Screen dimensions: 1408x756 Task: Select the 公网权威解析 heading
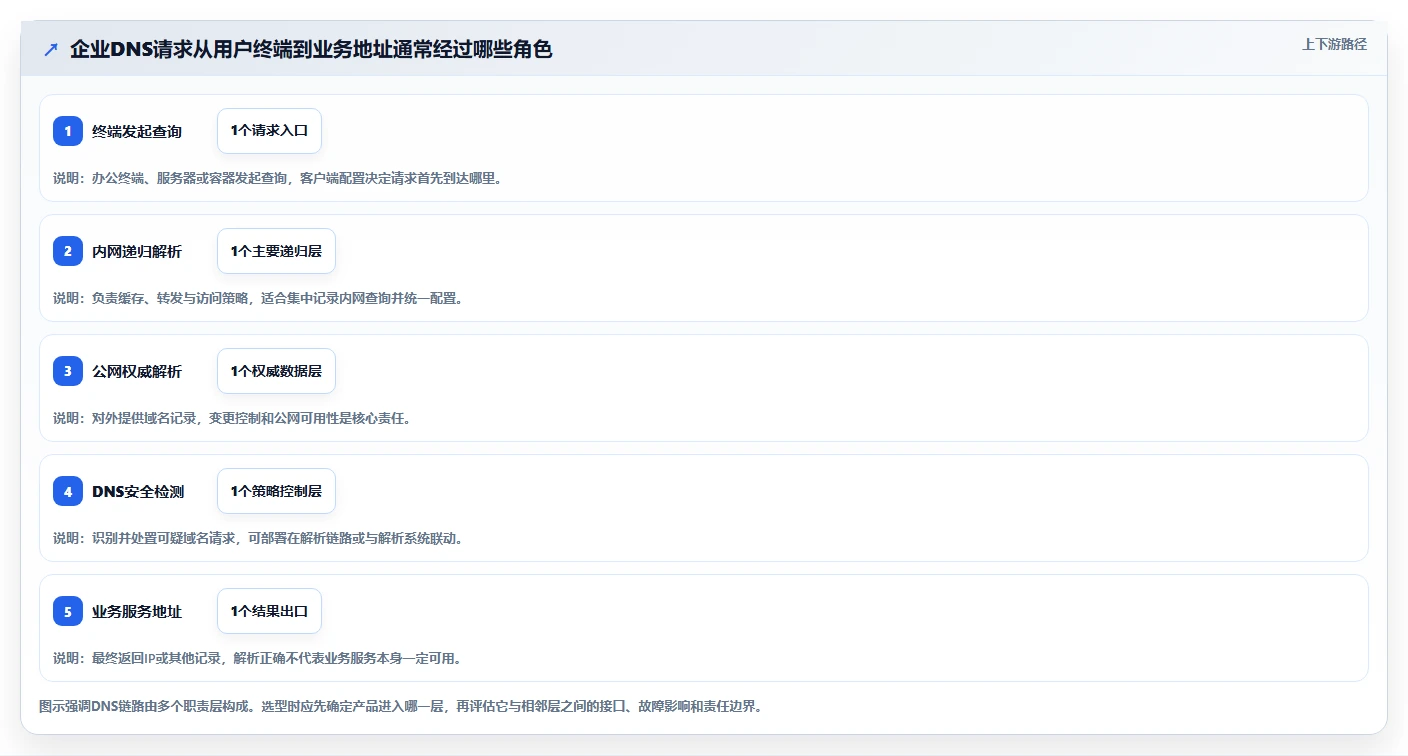pyautogui.click(x=137, y=371)
